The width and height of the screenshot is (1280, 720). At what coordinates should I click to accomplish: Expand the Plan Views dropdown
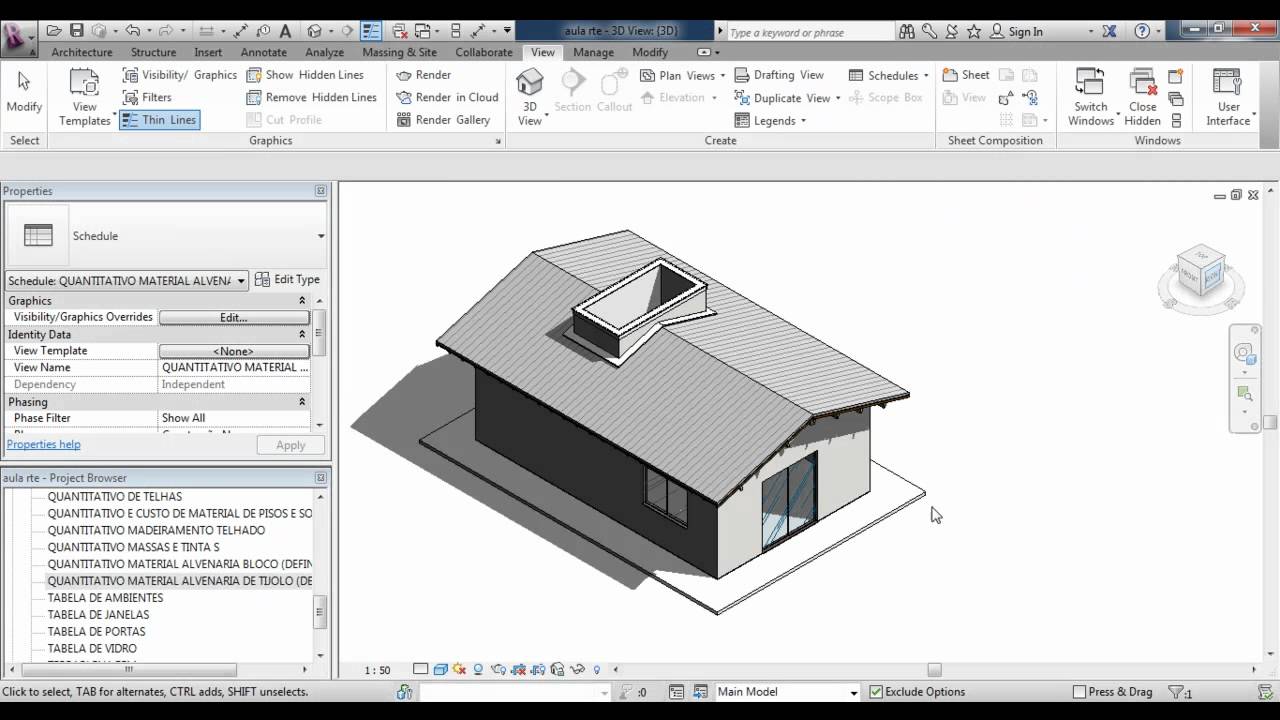point(721,76)
